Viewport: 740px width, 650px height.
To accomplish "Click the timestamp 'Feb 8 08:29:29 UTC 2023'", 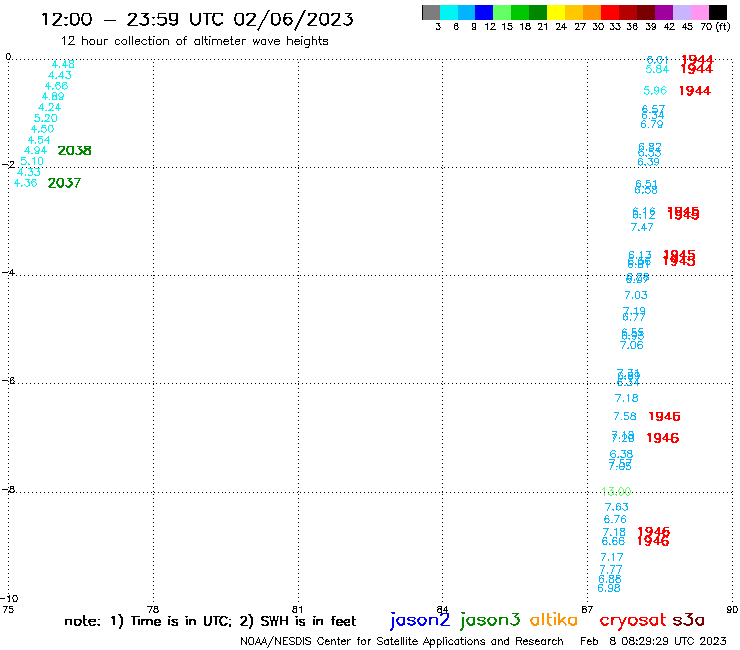I will [x=653, y=641].
